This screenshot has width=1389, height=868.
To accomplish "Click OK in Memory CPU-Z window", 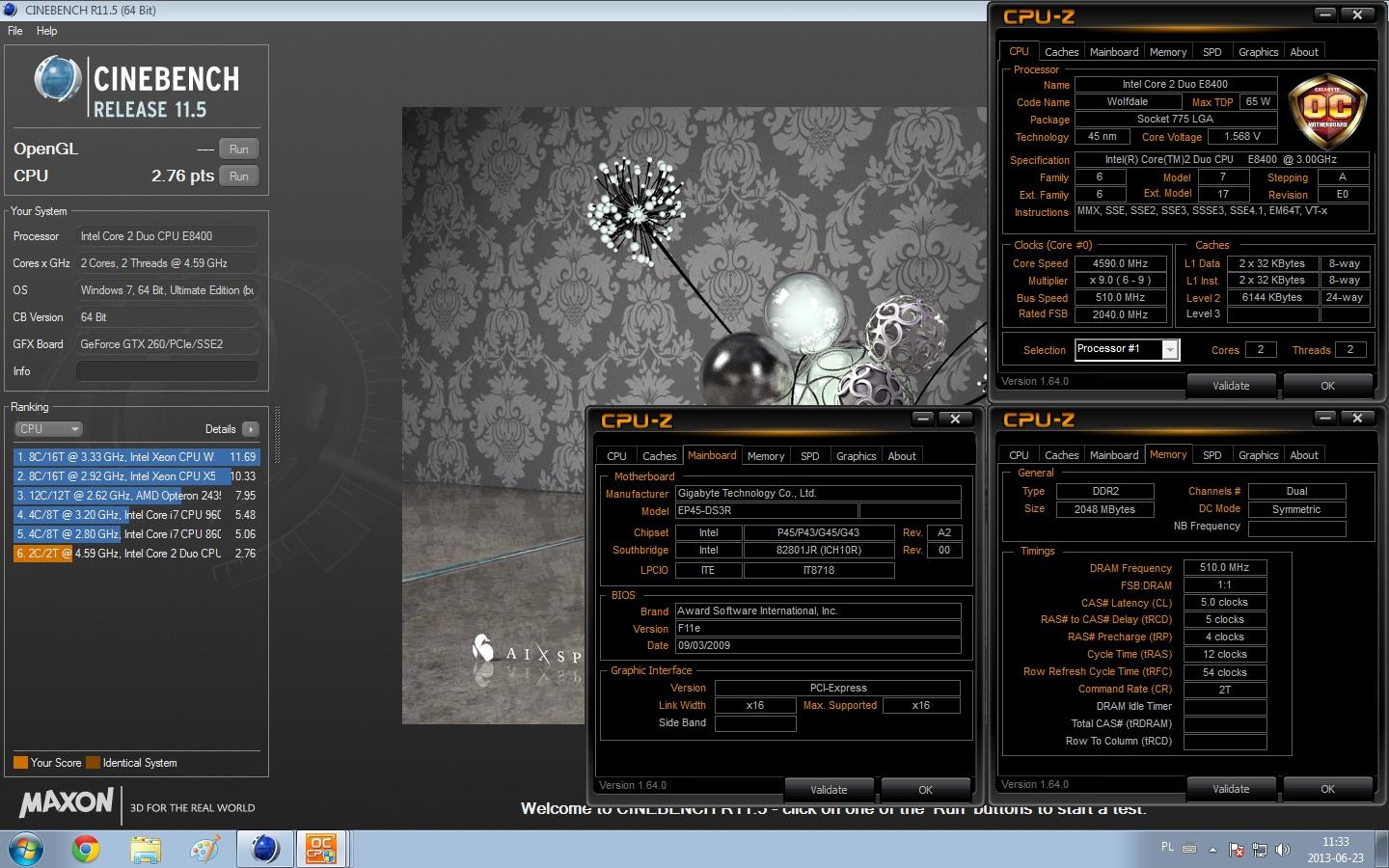I will point(1327,789).
